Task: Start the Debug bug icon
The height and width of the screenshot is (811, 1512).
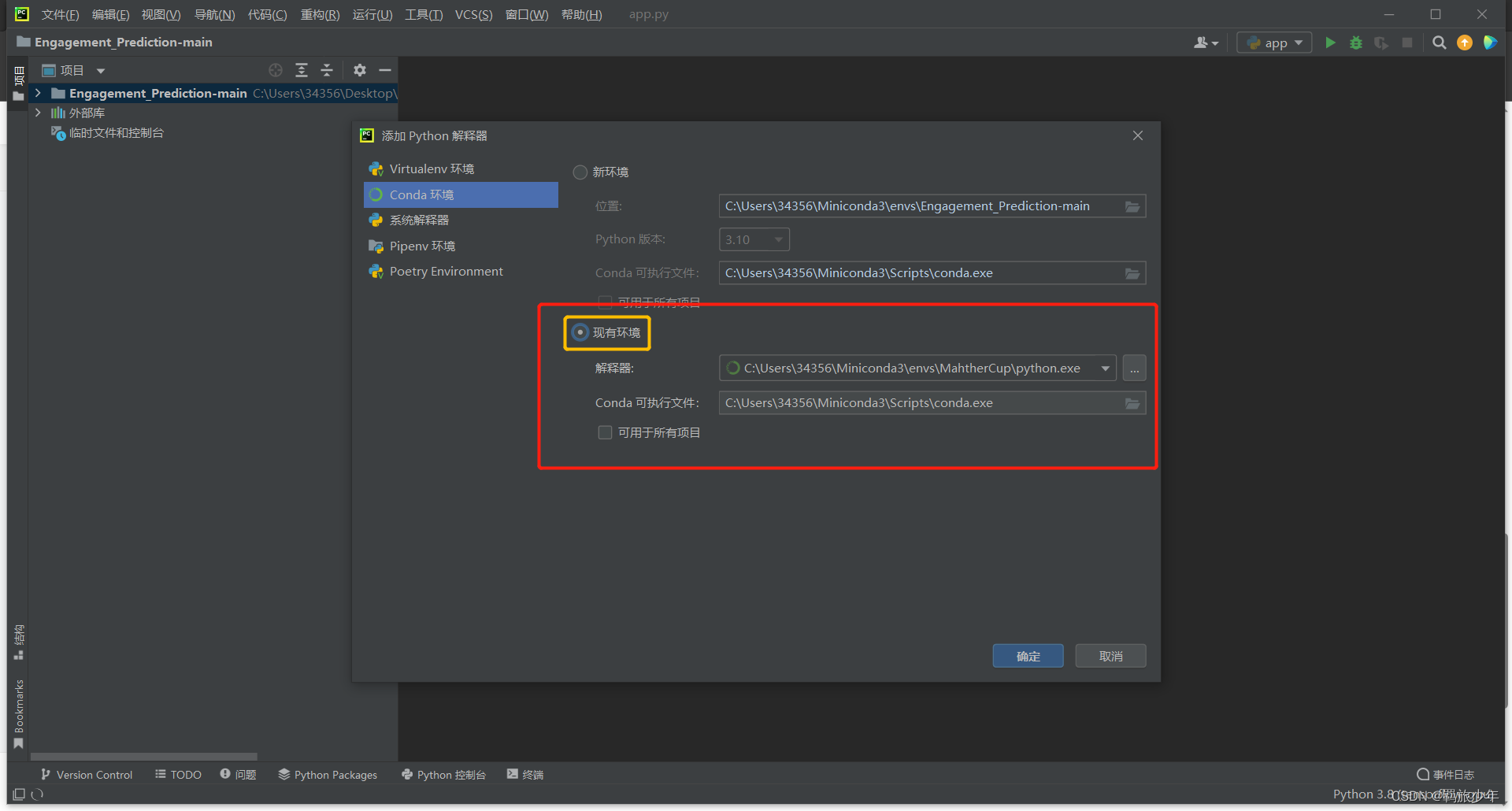Action: (1356, 43)
